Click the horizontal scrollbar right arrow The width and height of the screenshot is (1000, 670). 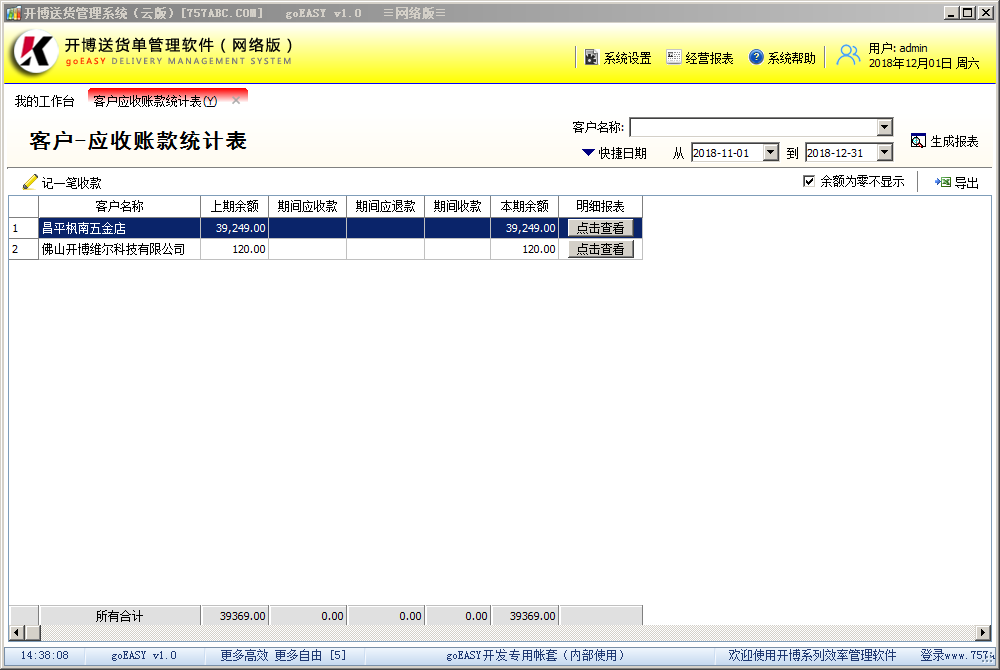[984, 633]
